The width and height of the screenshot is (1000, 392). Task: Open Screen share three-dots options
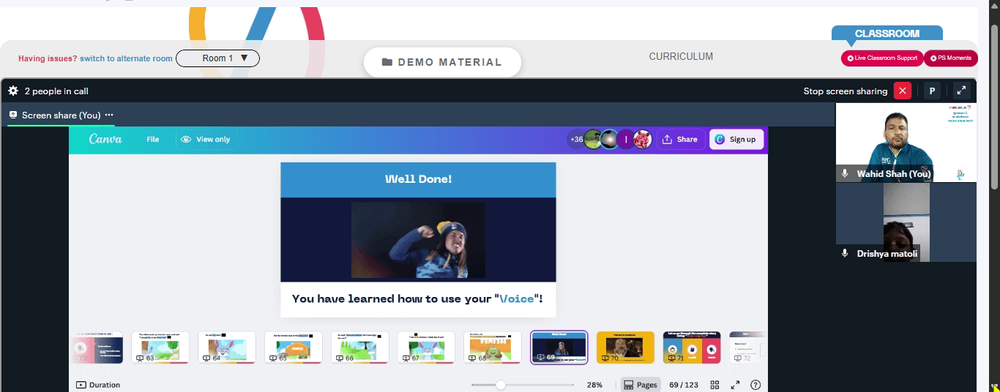pos(109,115)
